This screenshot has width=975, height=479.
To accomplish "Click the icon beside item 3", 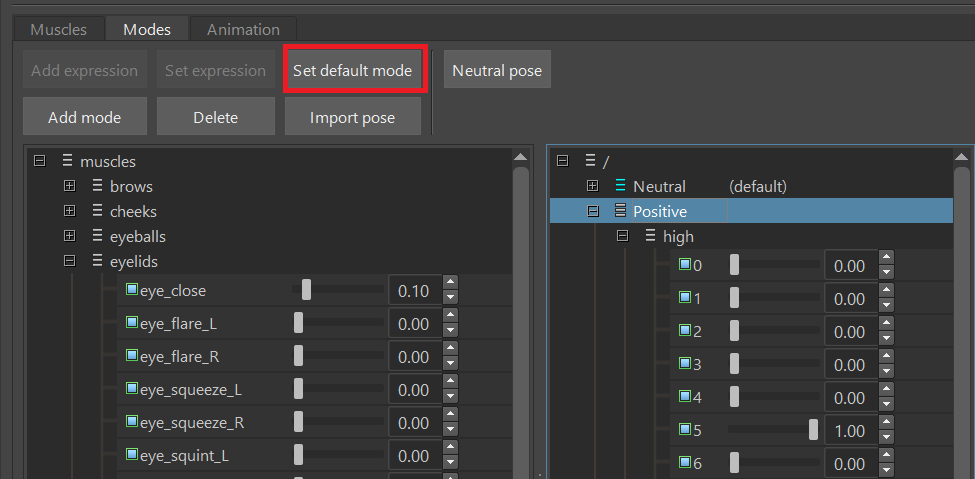I will 685,364.
